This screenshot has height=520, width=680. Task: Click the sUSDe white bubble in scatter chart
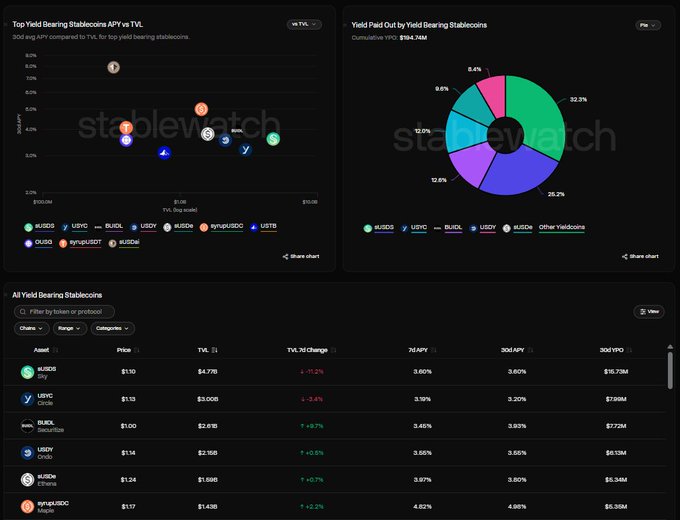(208, 134)
